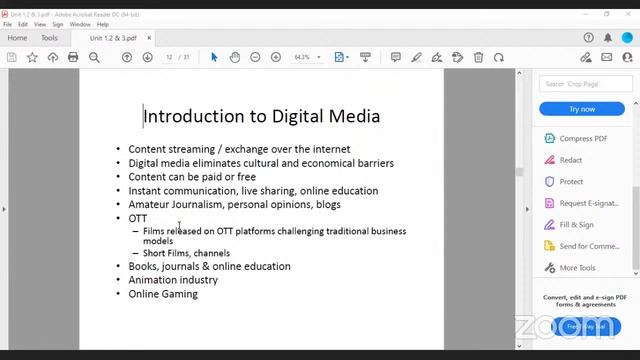Open Request E-signatures tool
The width and height of the screenshot is (640, 360).
click(x=582, y=203)
